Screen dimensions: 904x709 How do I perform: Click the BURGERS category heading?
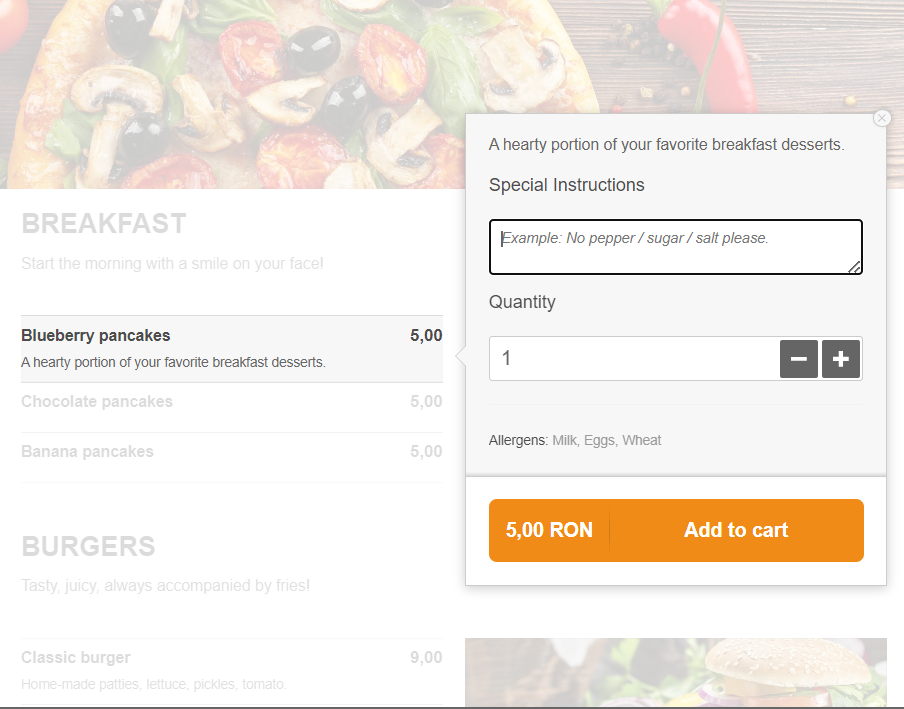(88, 546)
